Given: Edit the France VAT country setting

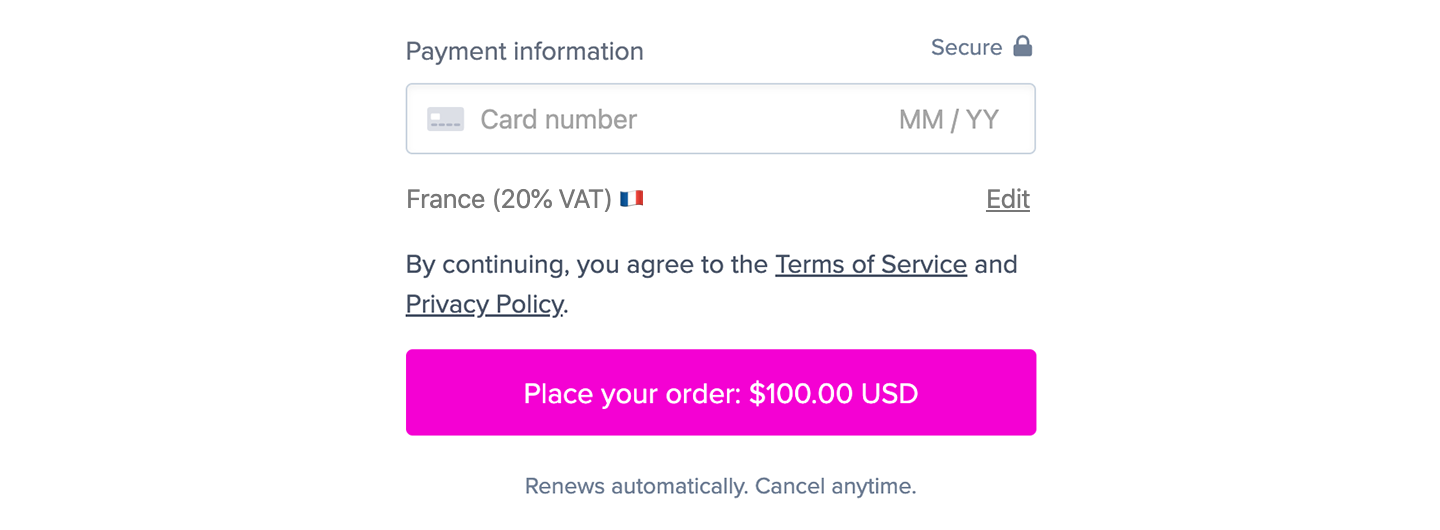Looking at the screenshot, I should click(1008, 199).
